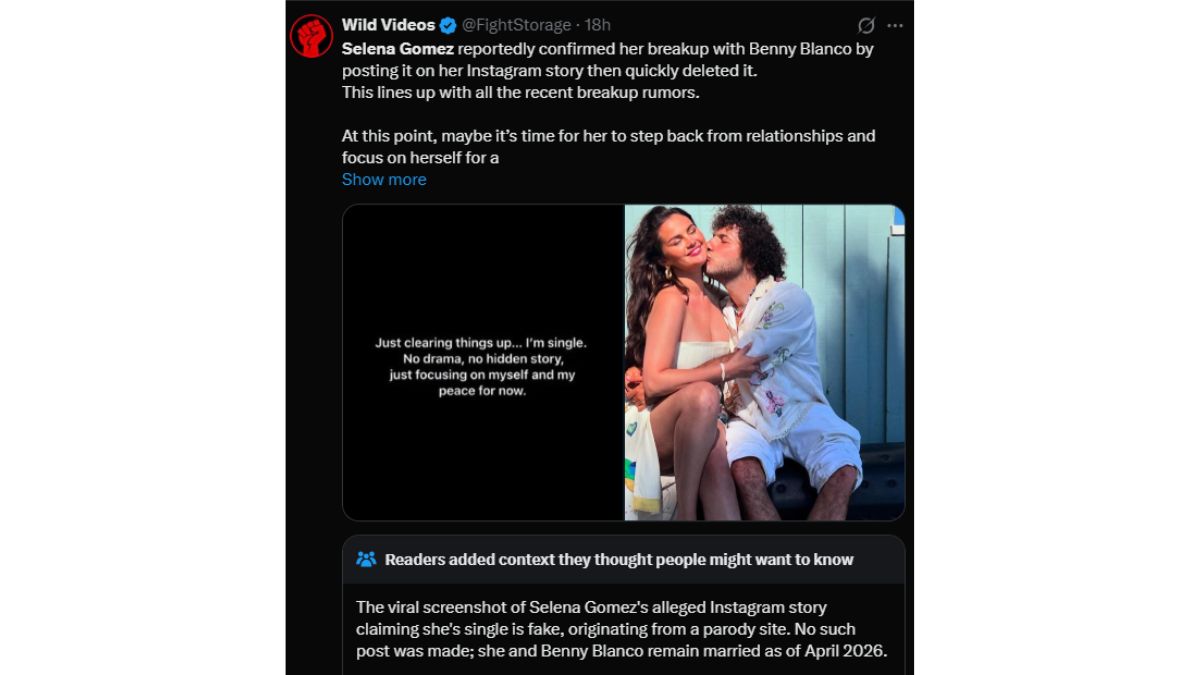Image resolution: width=1200 pixels, height=675 pixels.
Task: Open the photo of the couple kissing
Action: (764, 362)
